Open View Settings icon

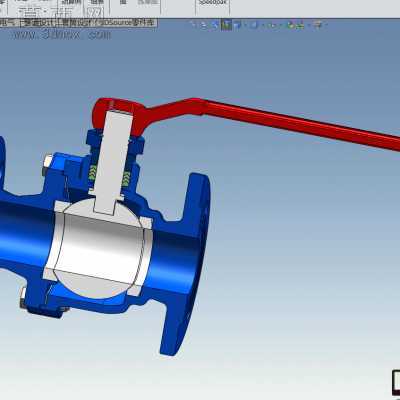(x=318, y=25)
